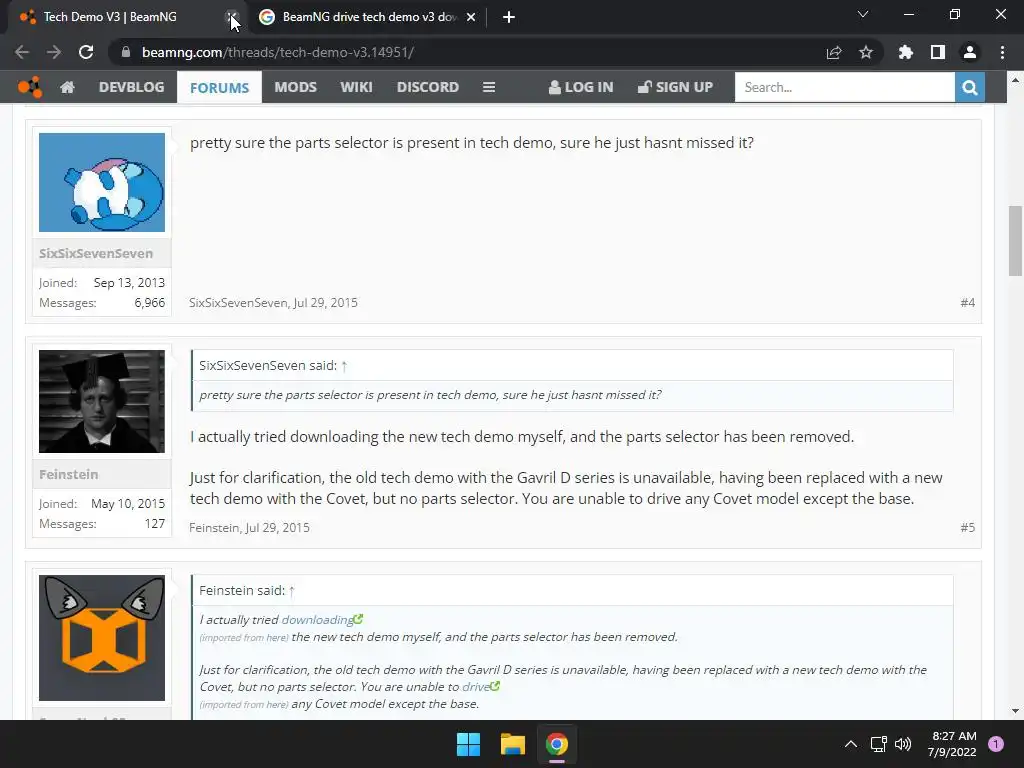Click the blue search magnifier button

pos(970,87)
